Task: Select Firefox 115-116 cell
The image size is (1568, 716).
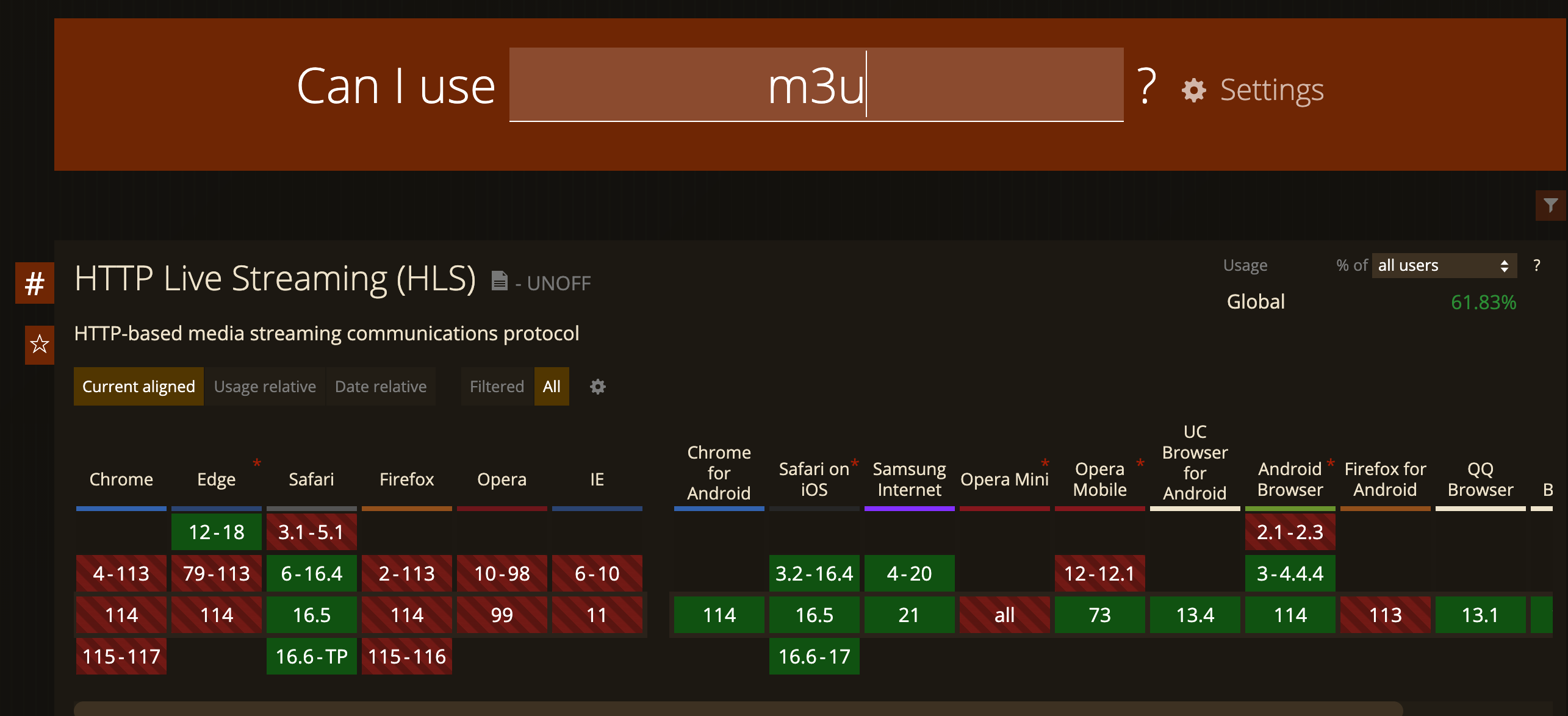Action: tap(407, 656)
